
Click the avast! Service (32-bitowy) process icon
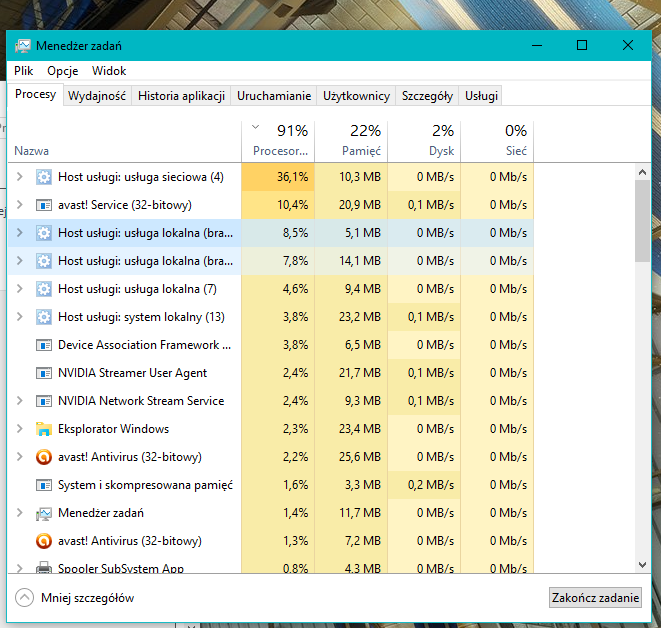(44, 205)
